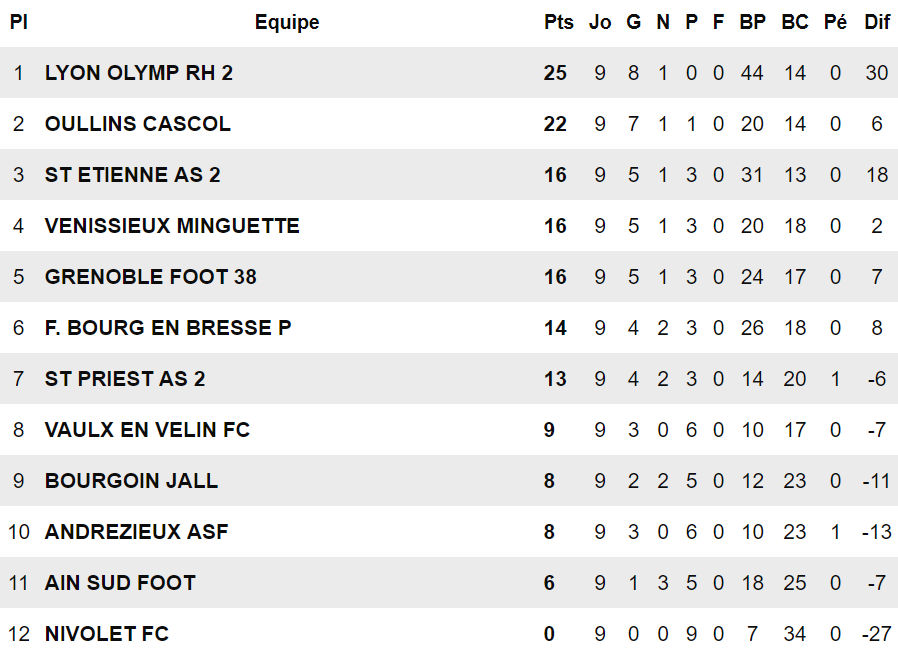Open the ST ETIENNE AS 2 team
898x660 pixels.
(133, 175)
